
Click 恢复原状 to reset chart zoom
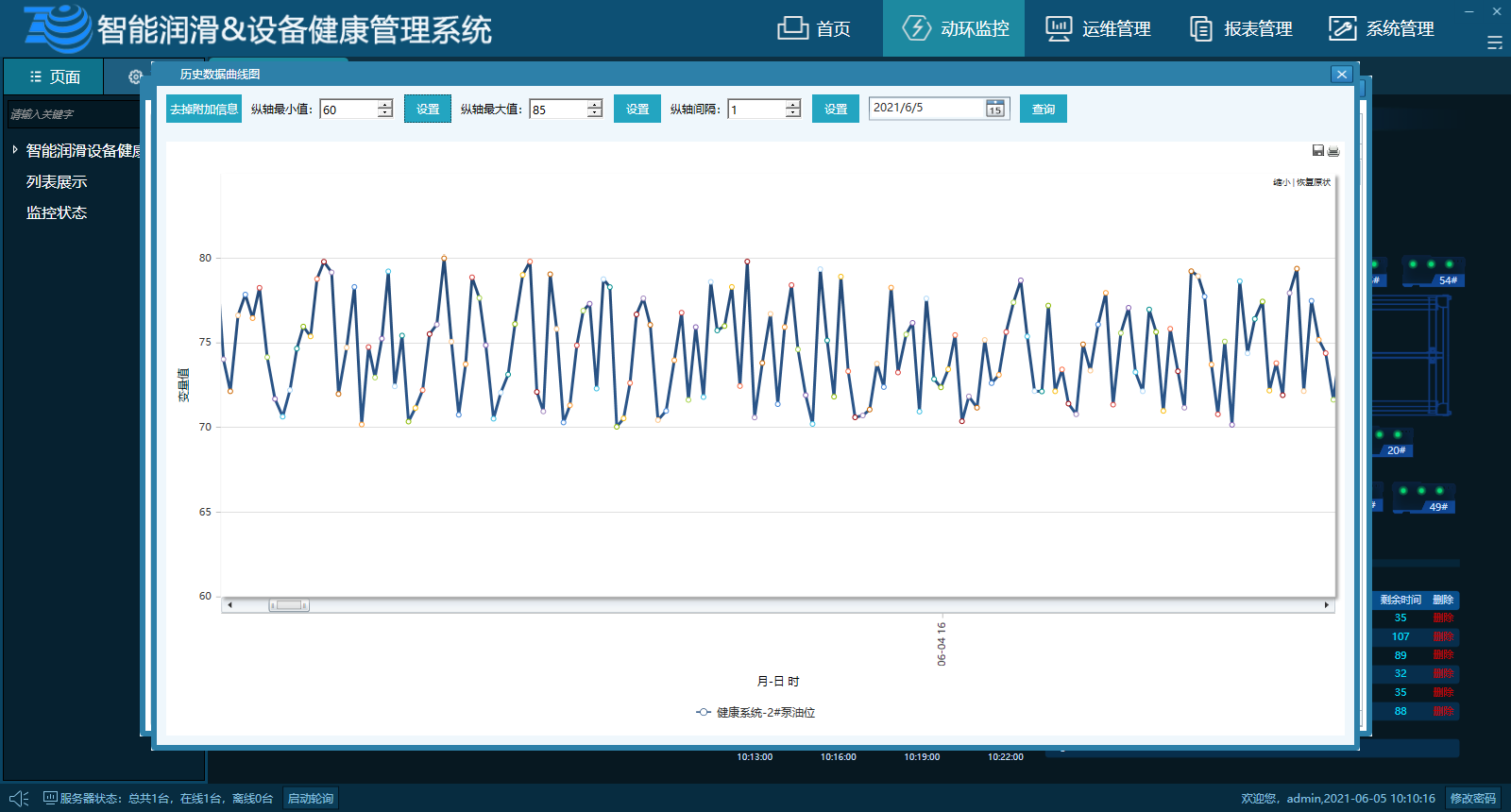click(1314, 182)
